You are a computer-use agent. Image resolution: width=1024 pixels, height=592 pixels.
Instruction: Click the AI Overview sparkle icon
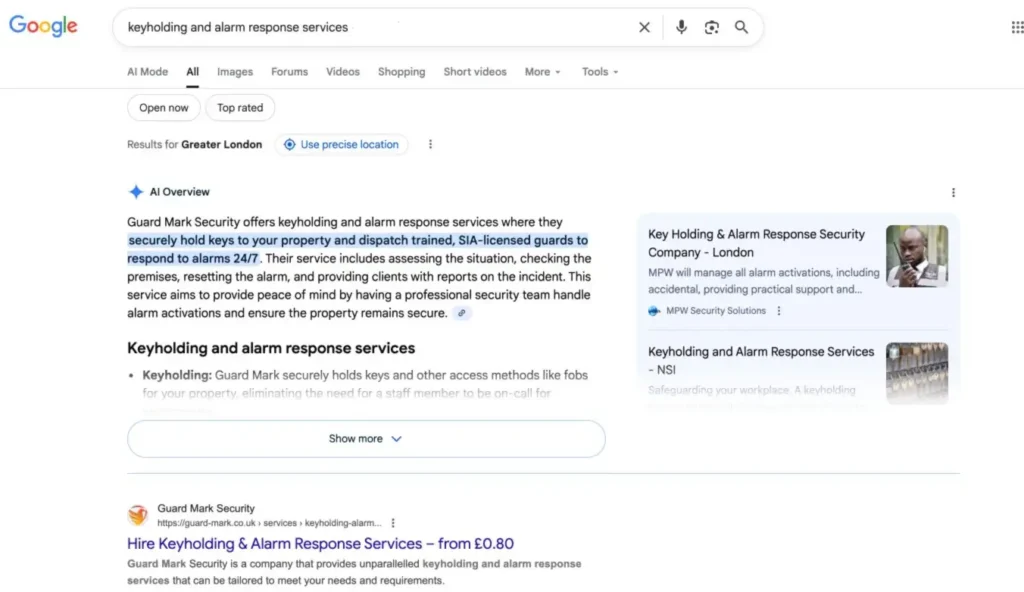pyautogui.click(x=136, y=191)
